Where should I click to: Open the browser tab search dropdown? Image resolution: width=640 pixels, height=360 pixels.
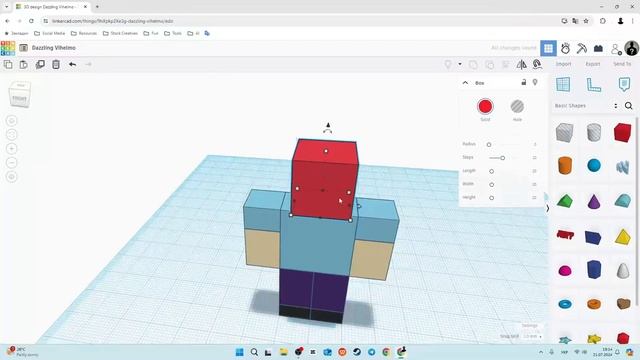(x=7, y=7)
